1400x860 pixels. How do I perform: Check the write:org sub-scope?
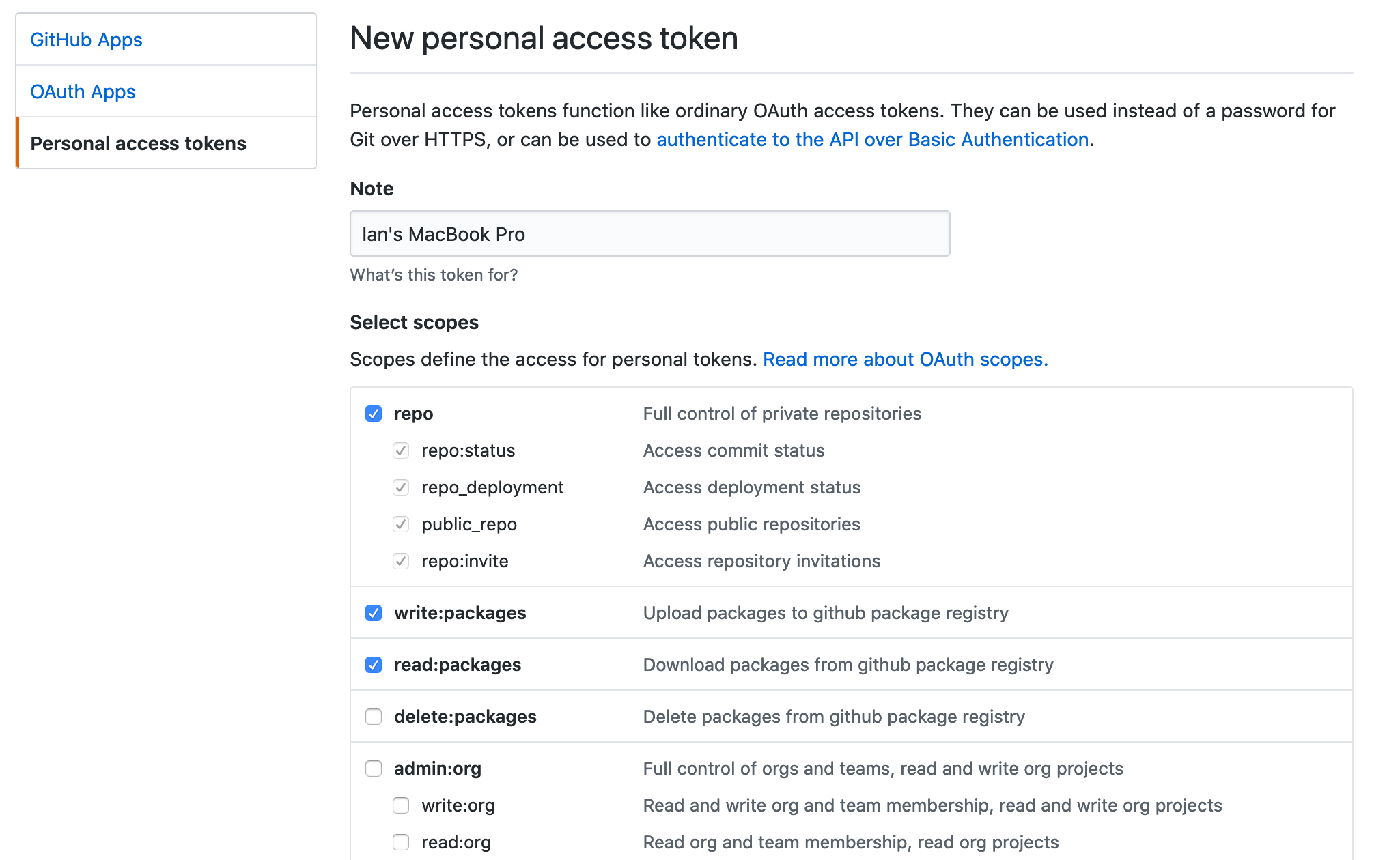(401, 805)
